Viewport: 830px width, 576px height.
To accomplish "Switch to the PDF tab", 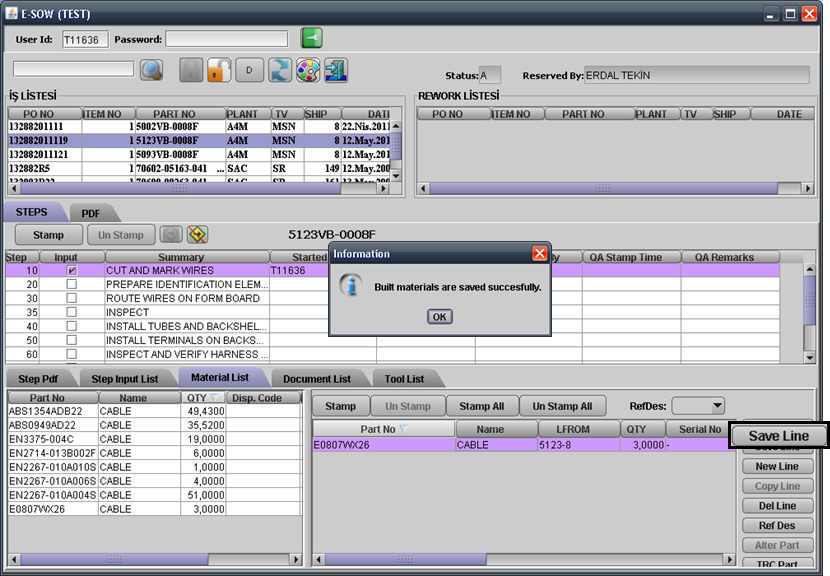I will (x=91, y=213).
